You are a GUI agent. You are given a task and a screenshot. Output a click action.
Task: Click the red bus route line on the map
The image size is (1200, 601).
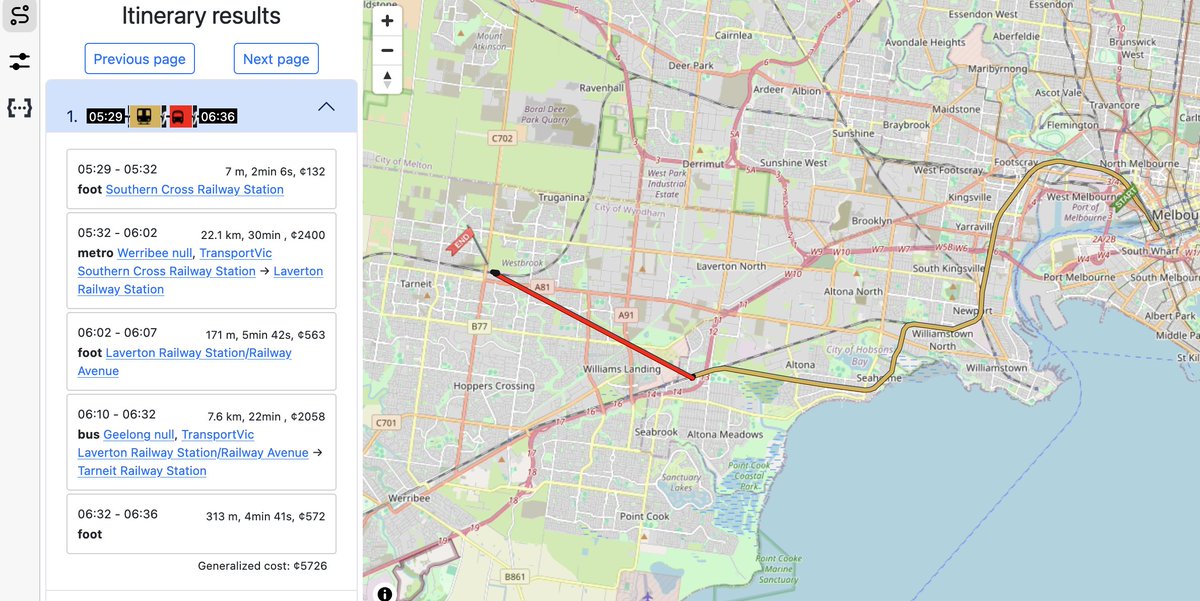594,324
